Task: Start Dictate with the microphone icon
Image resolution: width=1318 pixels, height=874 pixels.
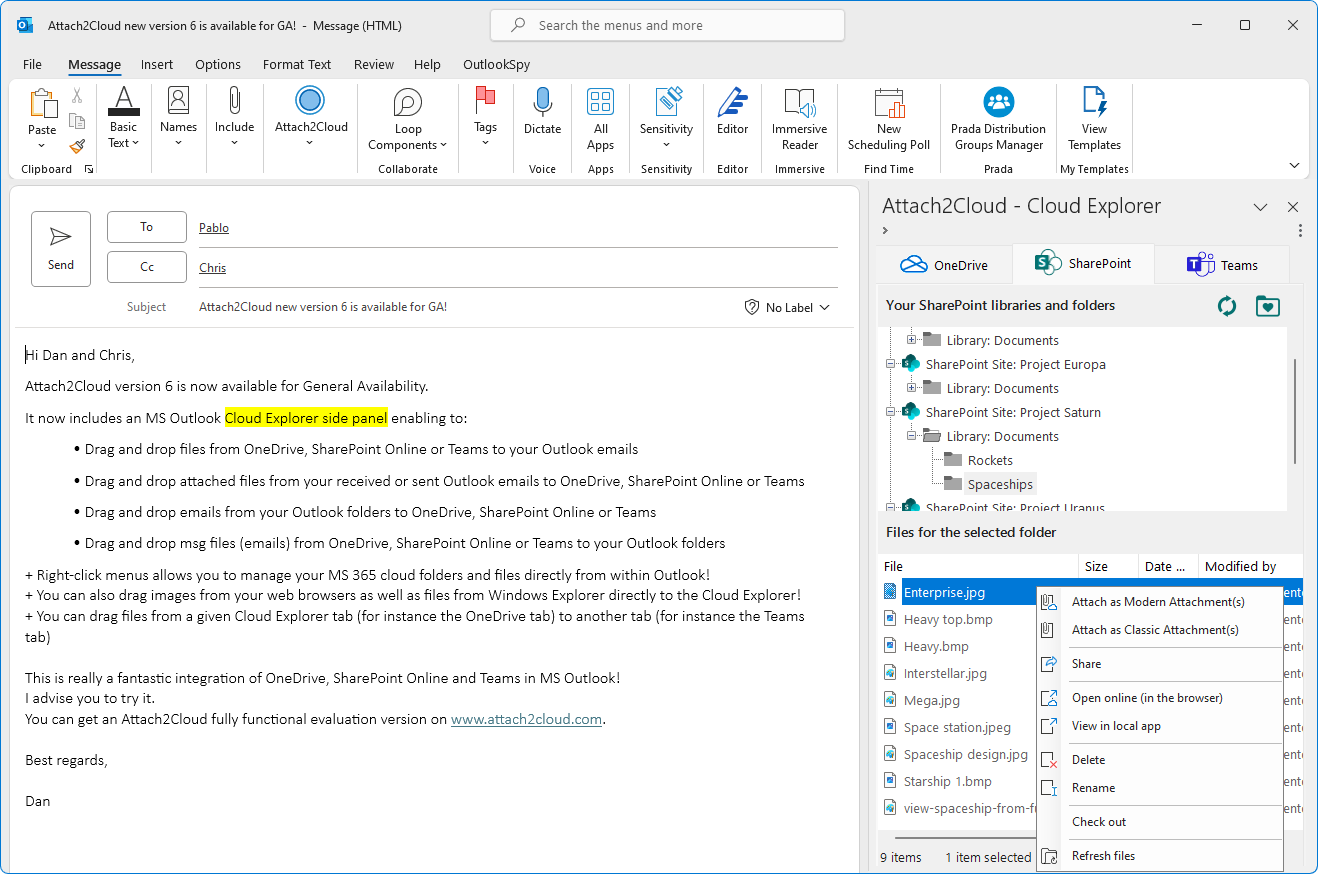Action: [542, 101]
